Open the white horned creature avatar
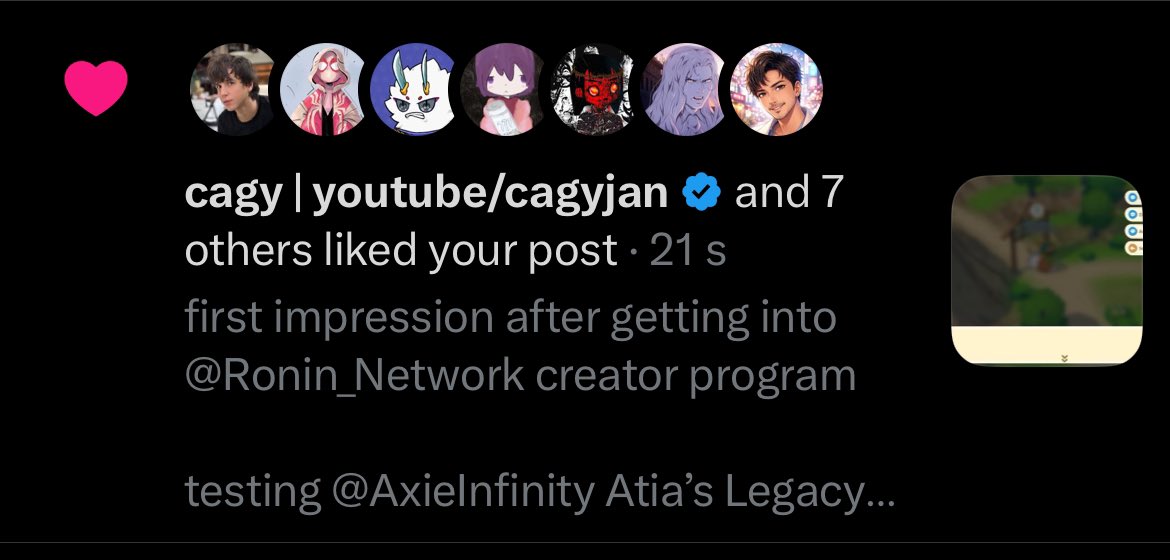 [x=415, y=89]
